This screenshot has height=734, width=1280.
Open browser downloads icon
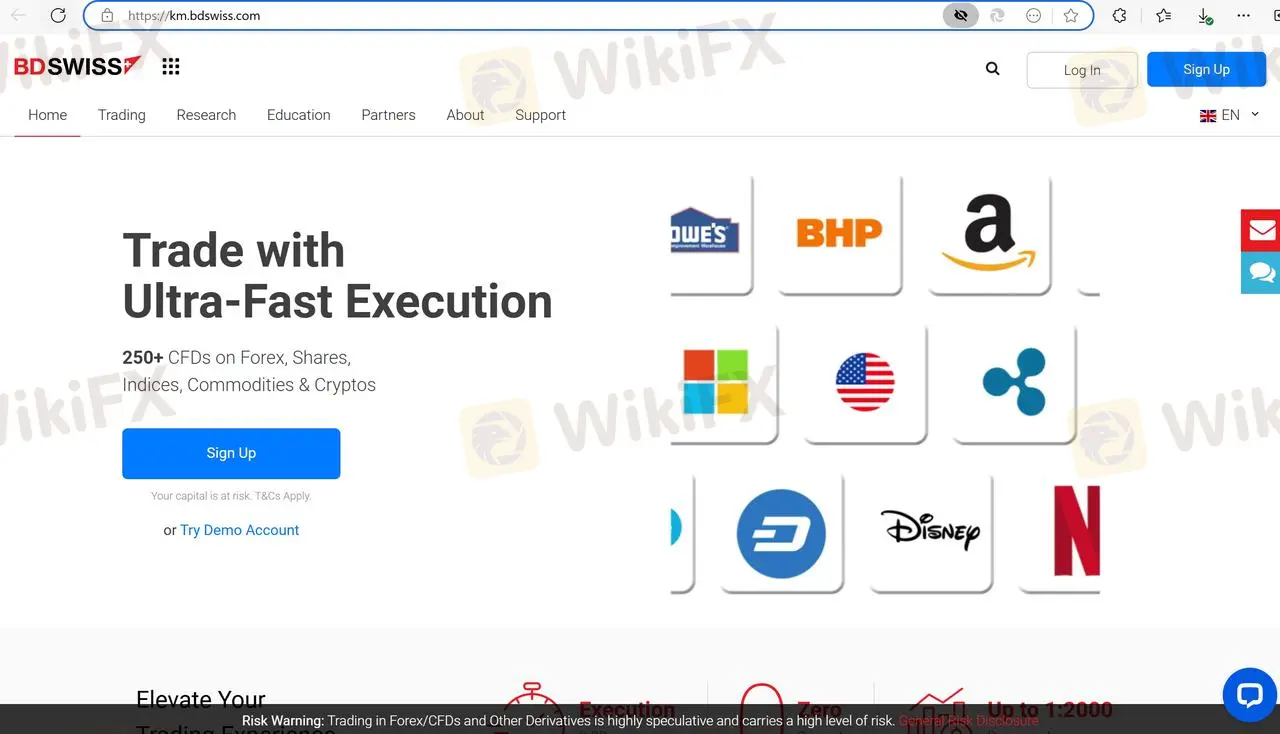click(x=1205, y=16)
